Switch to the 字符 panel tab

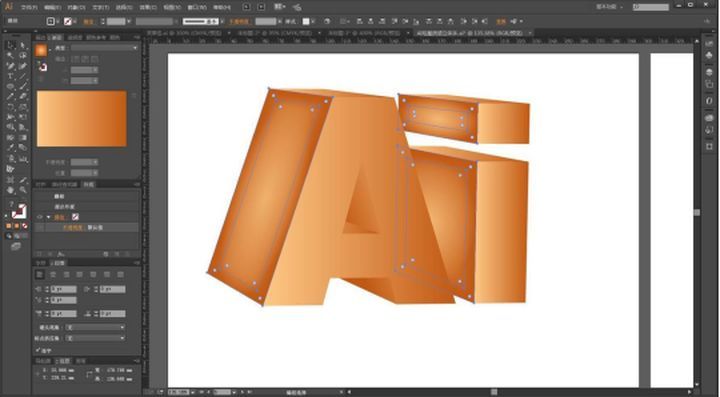41,263
